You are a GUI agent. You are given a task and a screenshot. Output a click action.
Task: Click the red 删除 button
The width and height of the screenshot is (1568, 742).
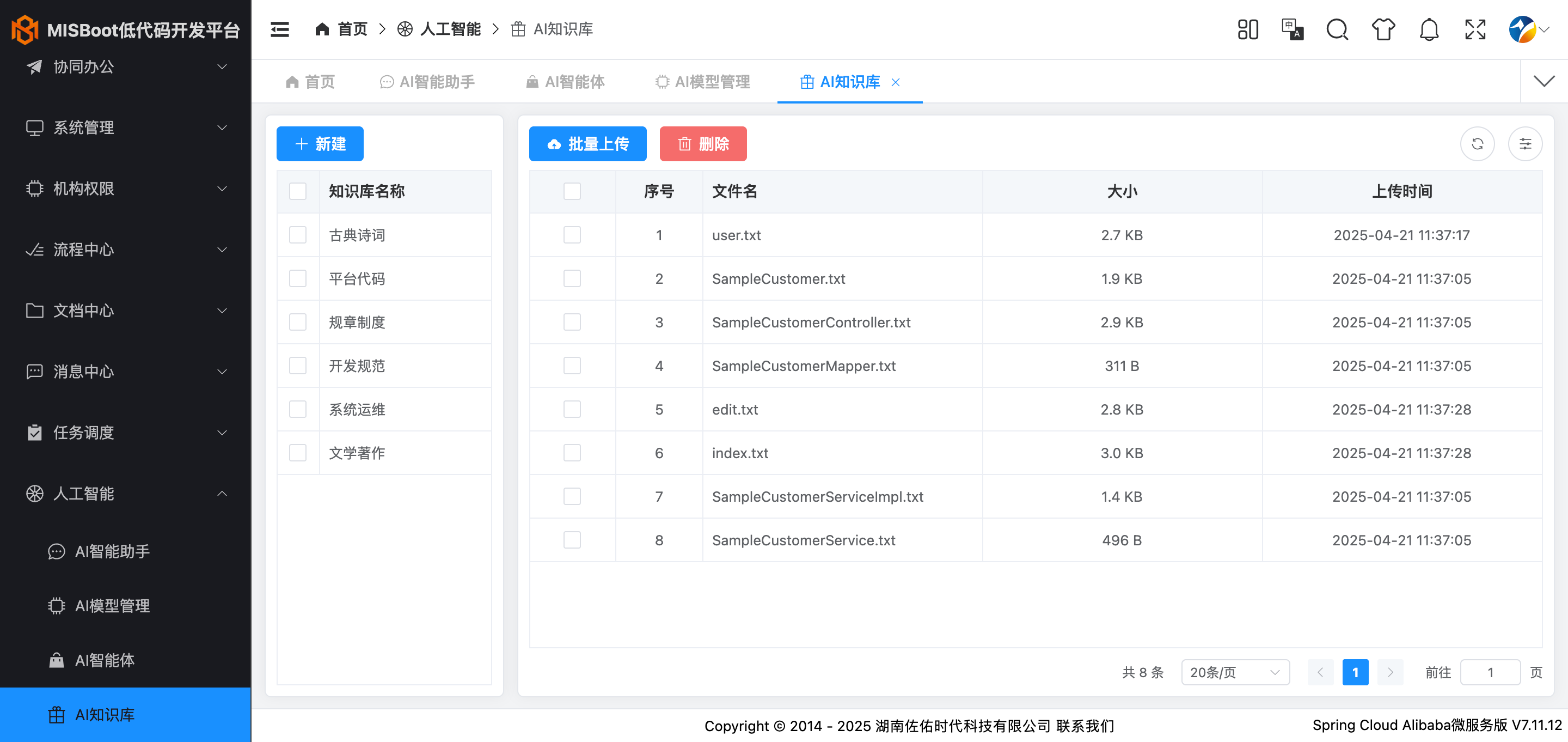pyautogui.click(x=703, y=144)
